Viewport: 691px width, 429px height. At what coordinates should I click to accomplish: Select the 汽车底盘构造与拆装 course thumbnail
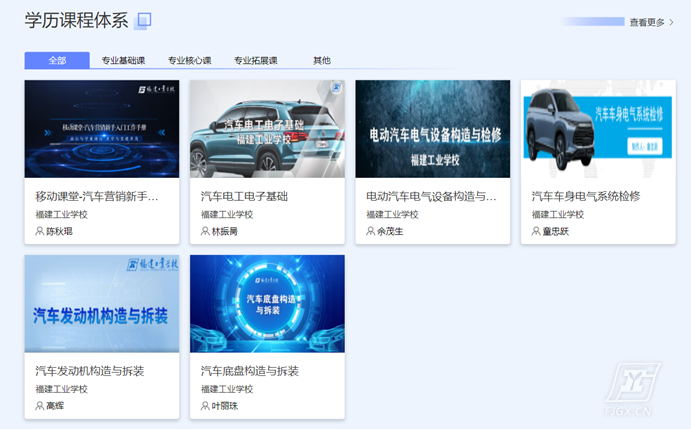267,304
